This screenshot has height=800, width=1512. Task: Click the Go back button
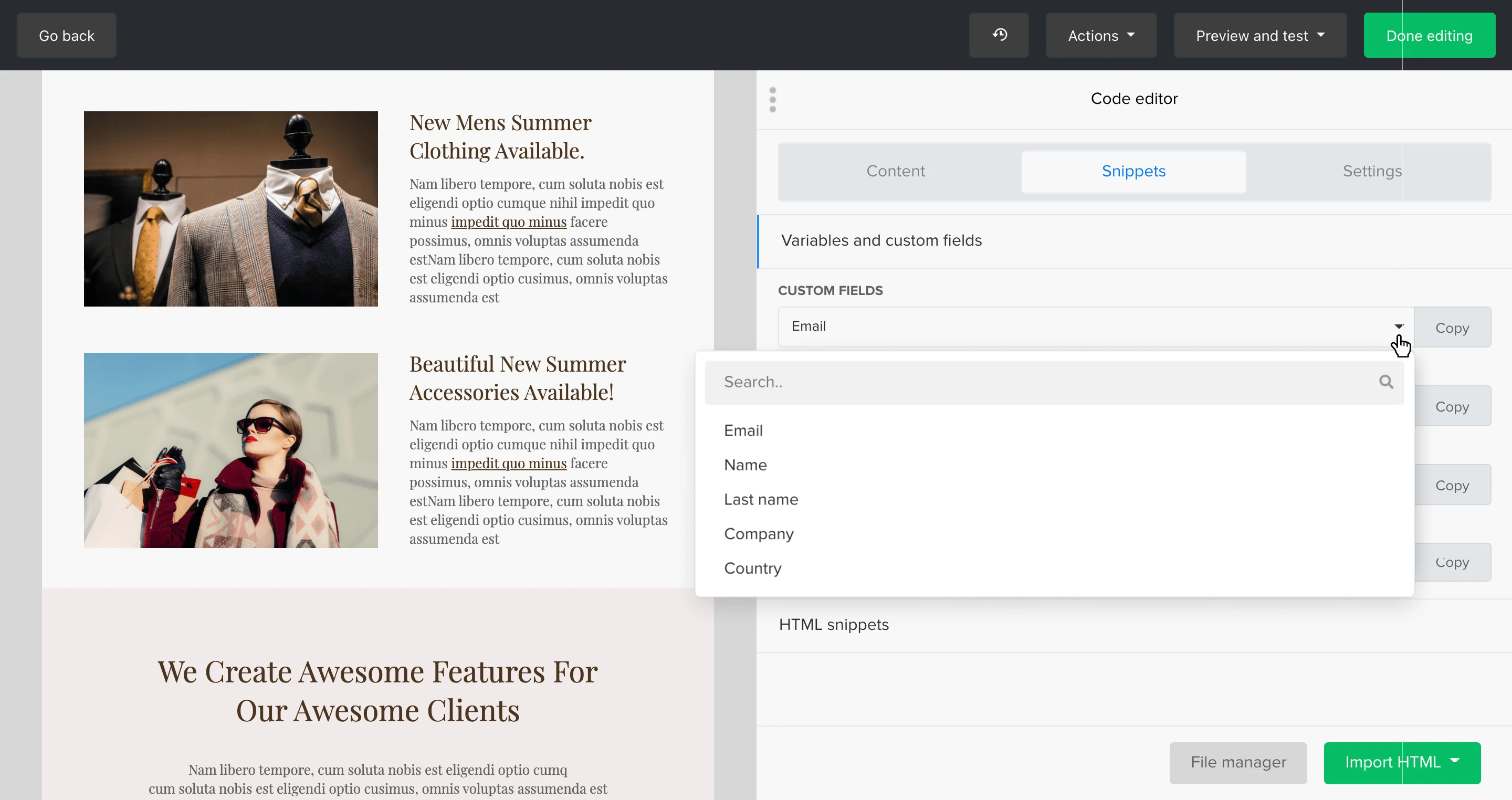[66, 36]
